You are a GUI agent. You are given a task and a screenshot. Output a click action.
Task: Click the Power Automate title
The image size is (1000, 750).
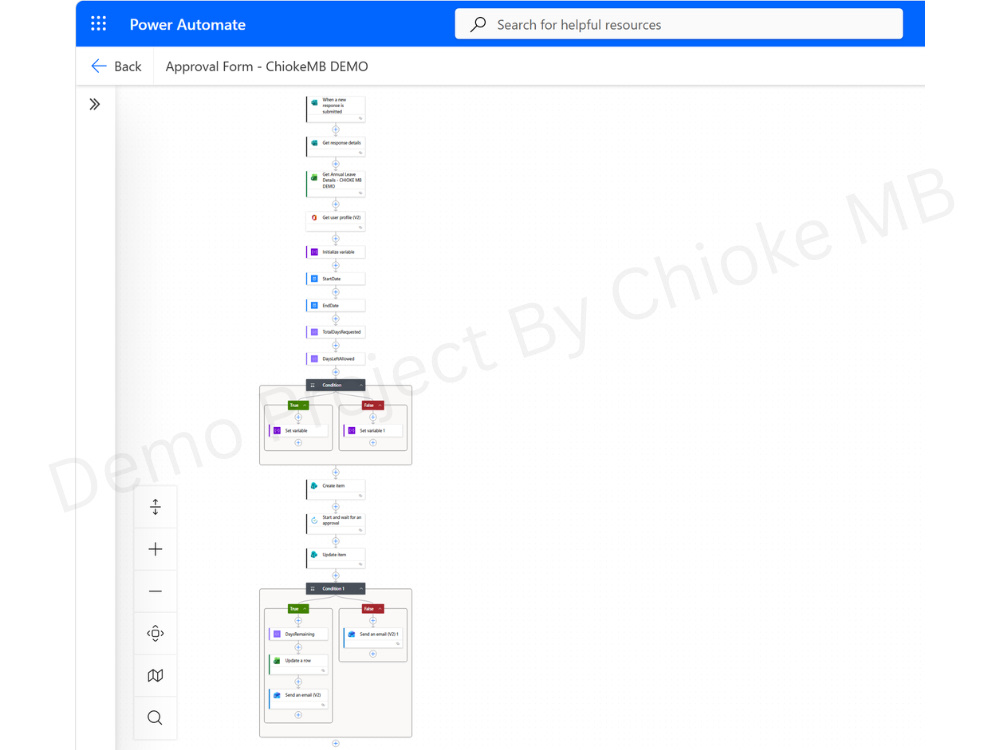pos(188,24)
